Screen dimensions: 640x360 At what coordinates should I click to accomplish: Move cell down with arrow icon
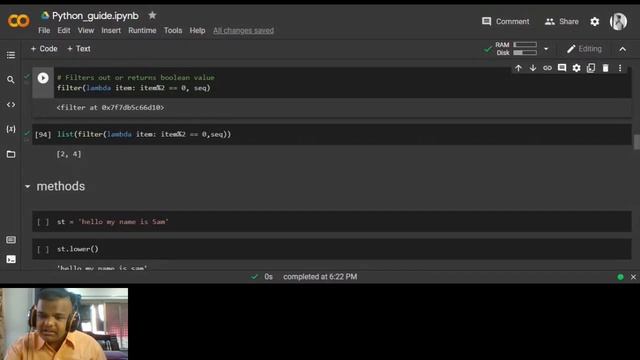pos(533,68)
